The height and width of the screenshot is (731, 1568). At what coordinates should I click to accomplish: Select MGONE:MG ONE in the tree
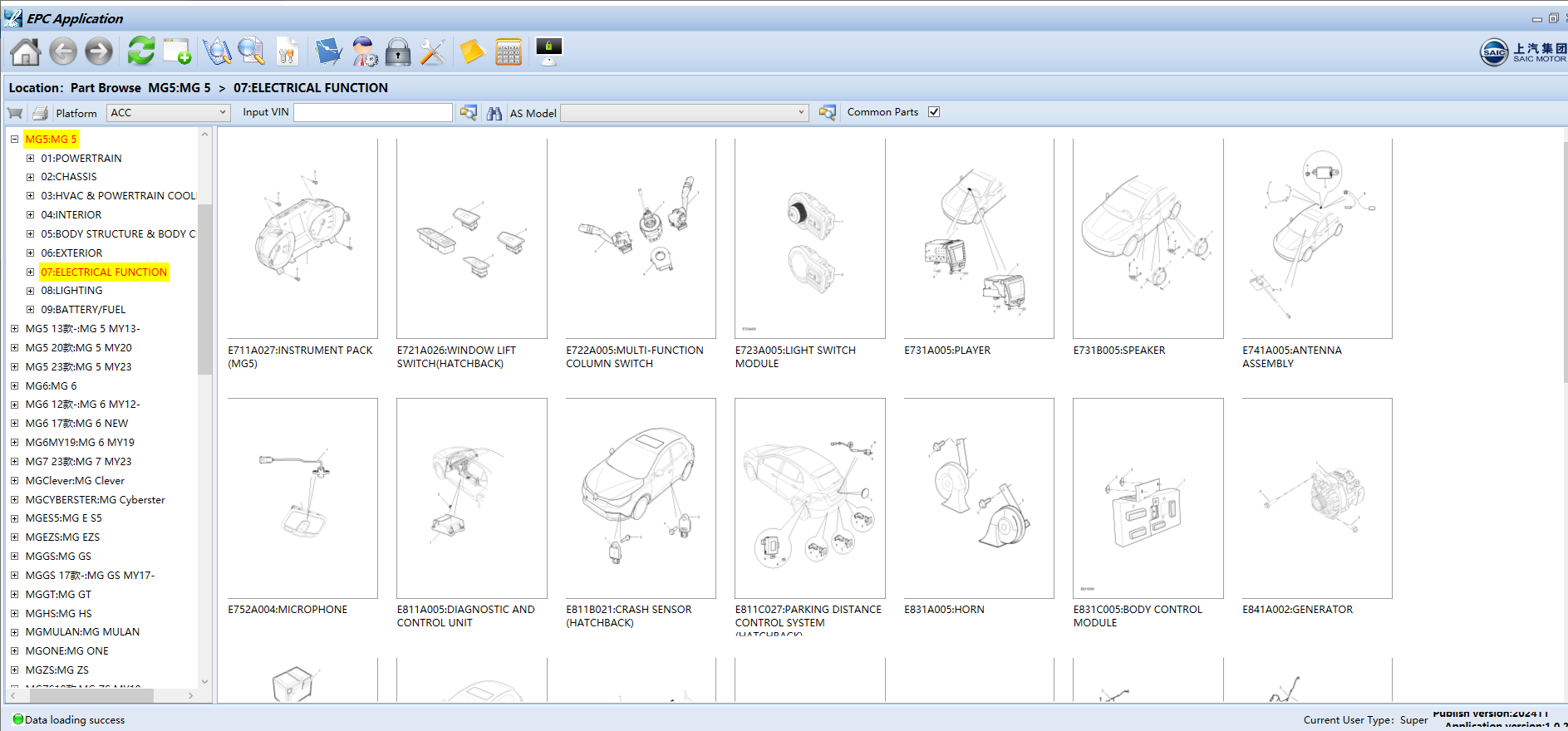pyautogui.click(x=66, y=651)
